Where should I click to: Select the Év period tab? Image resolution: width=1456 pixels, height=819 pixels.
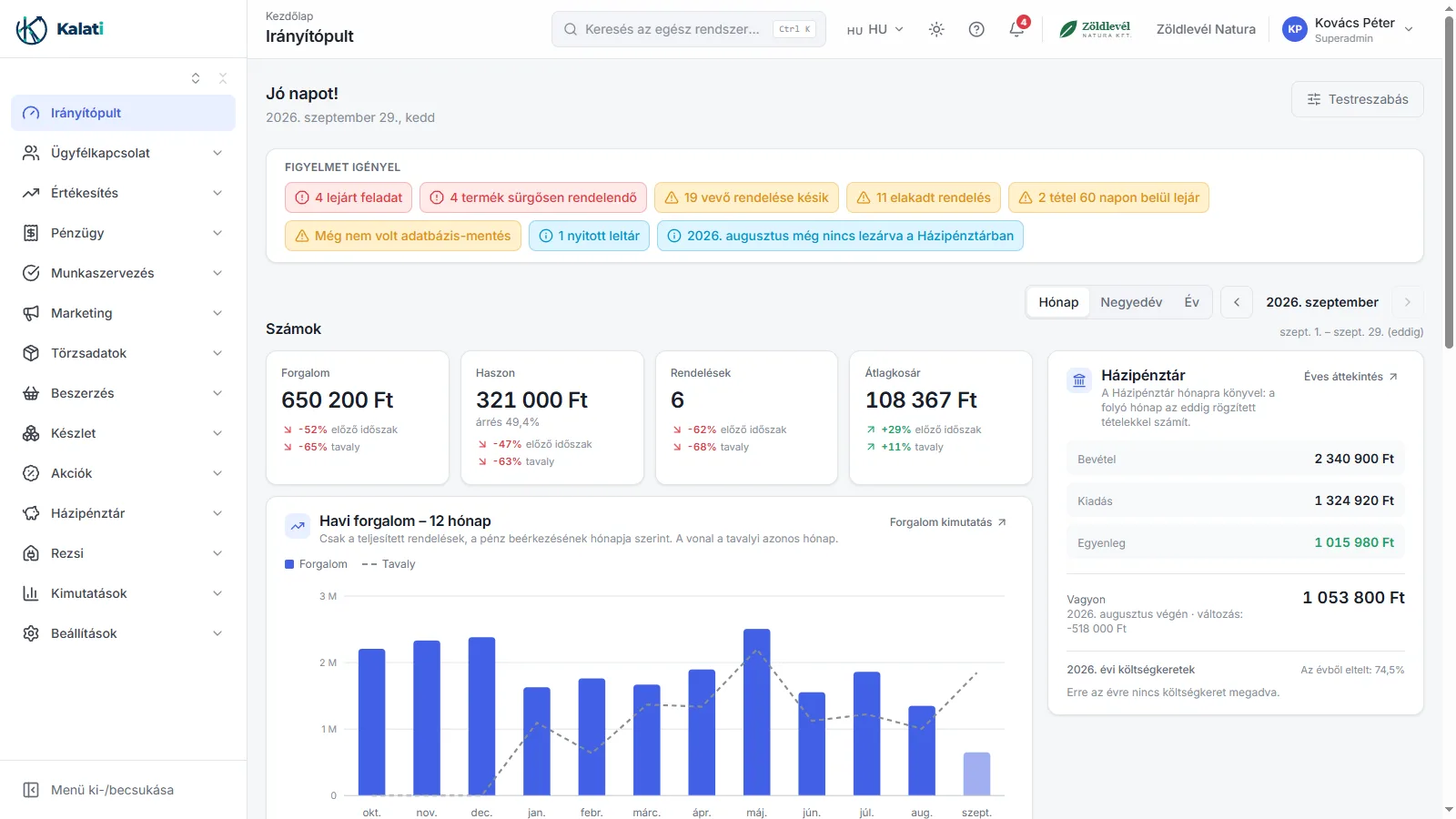(x=1191, y=302)
